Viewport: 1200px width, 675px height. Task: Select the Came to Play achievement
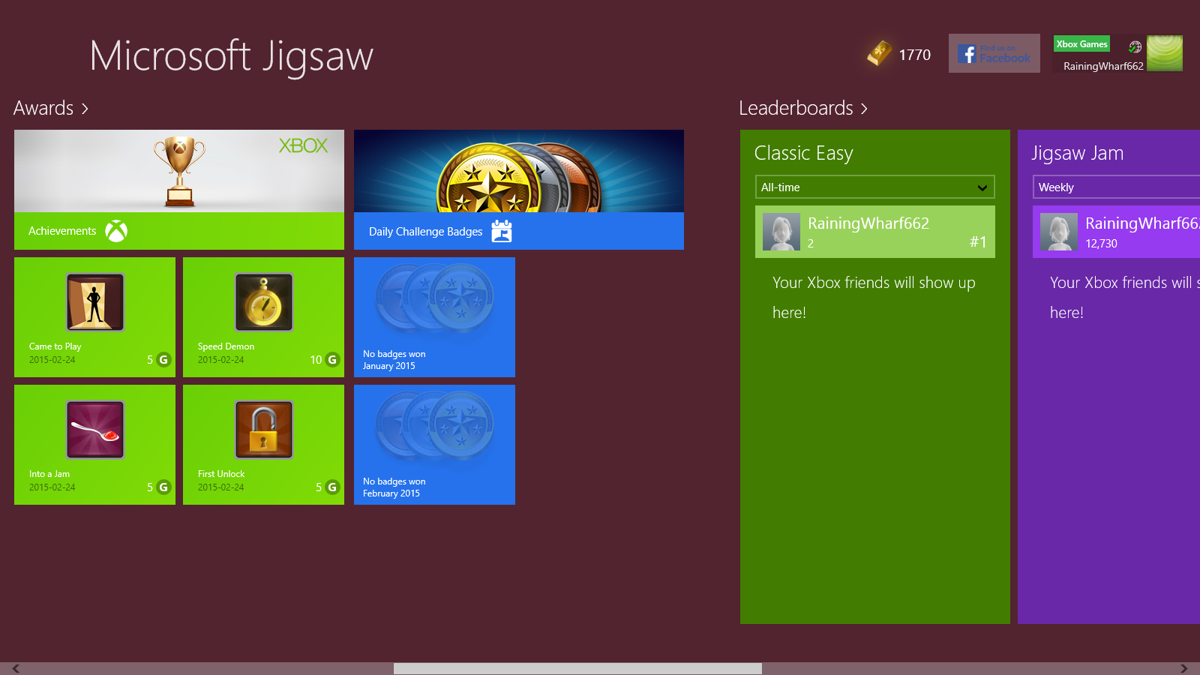94,317
